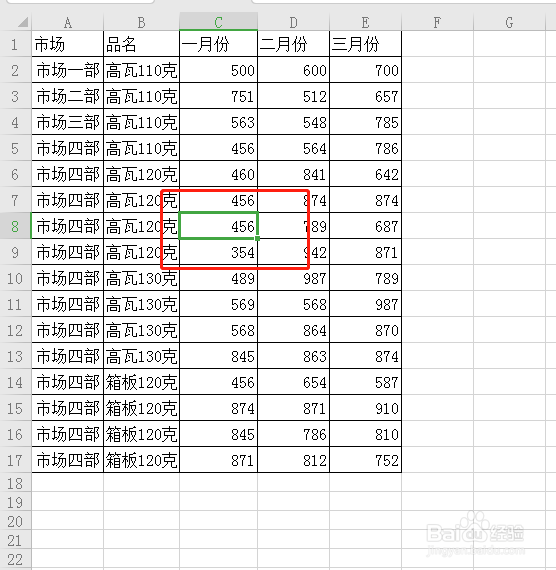Select cell with value 569
The height and width of the screenshot is (570, 556).
[219, 304]
